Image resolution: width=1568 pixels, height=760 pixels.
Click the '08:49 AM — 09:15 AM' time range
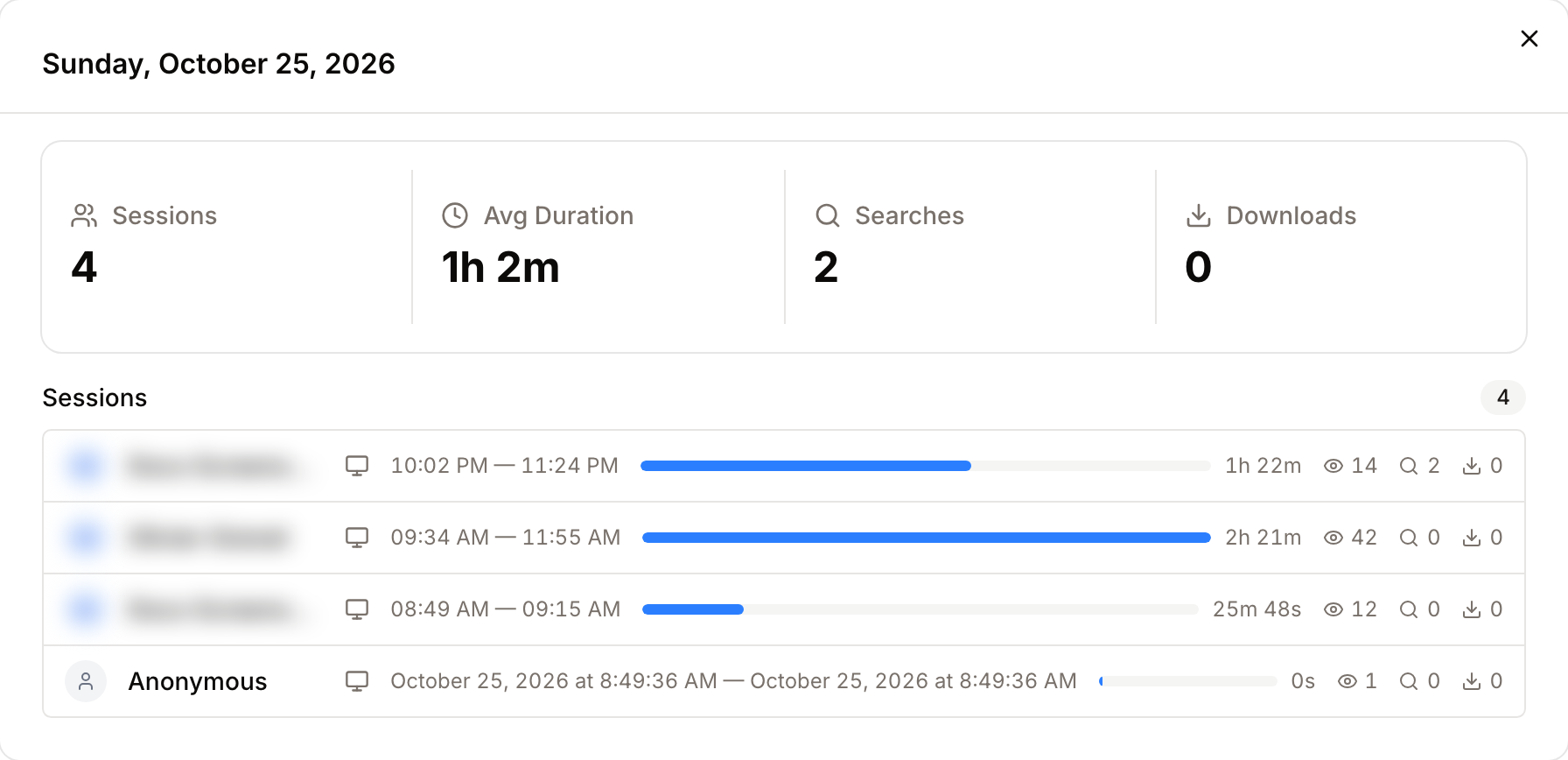(506, 609)
